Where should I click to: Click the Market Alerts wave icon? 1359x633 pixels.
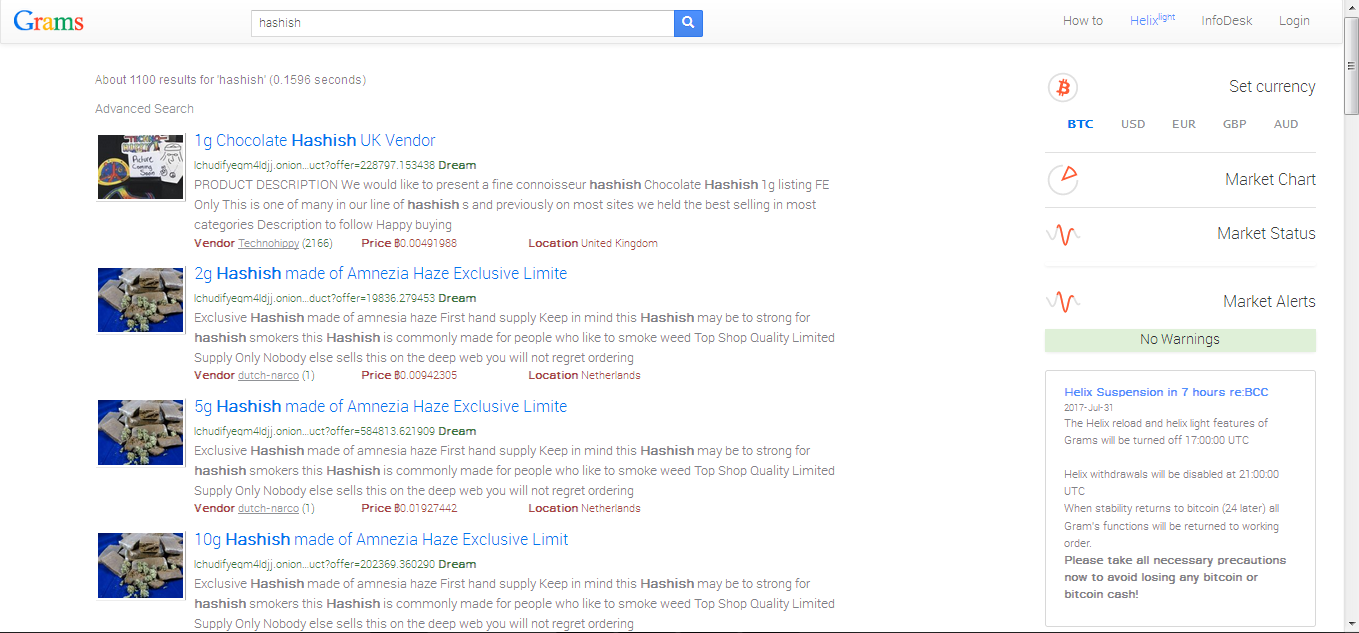click(x=1063, y=301)
